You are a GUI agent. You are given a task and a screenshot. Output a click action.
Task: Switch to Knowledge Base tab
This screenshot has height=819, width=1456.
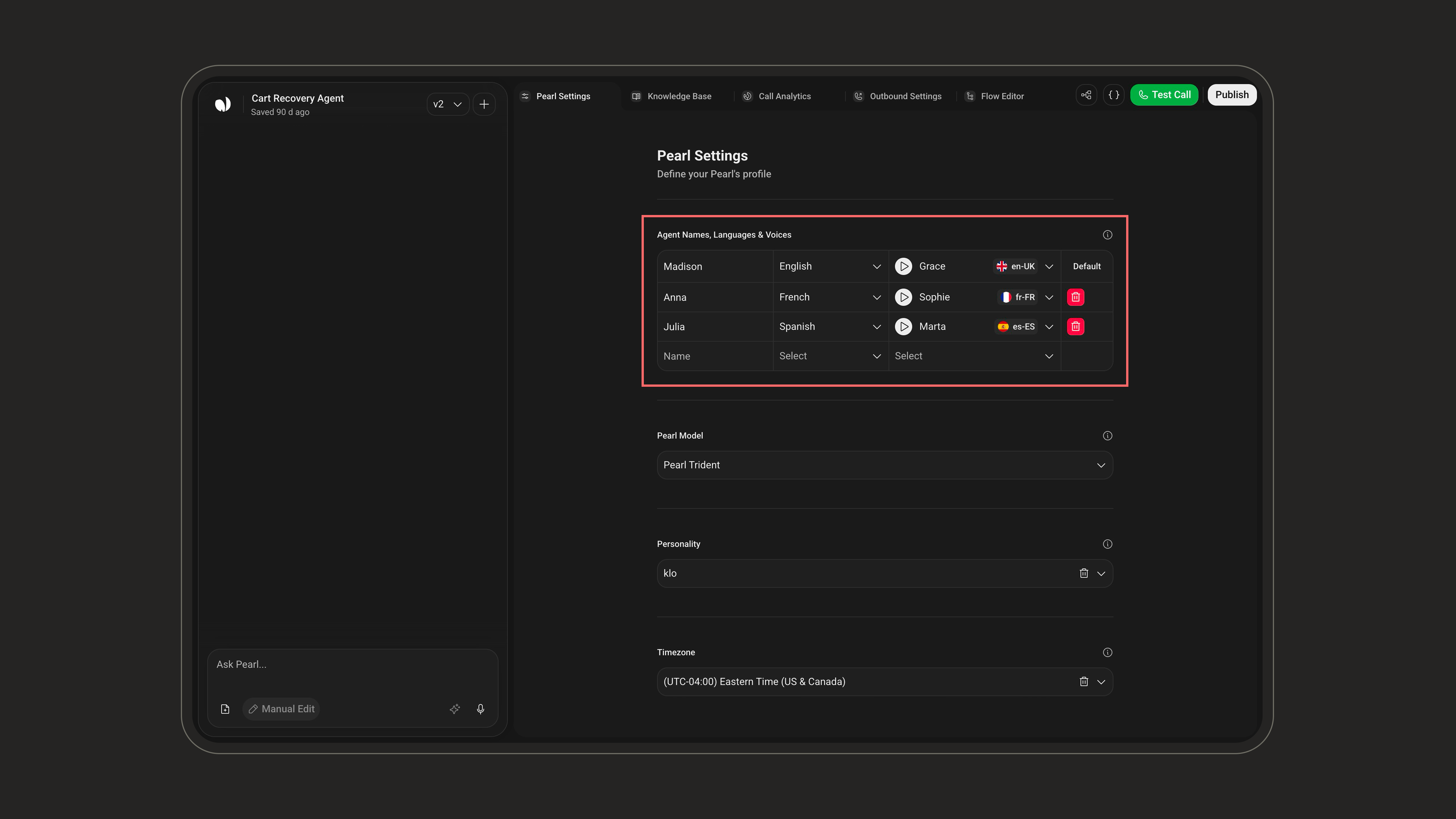671,96
